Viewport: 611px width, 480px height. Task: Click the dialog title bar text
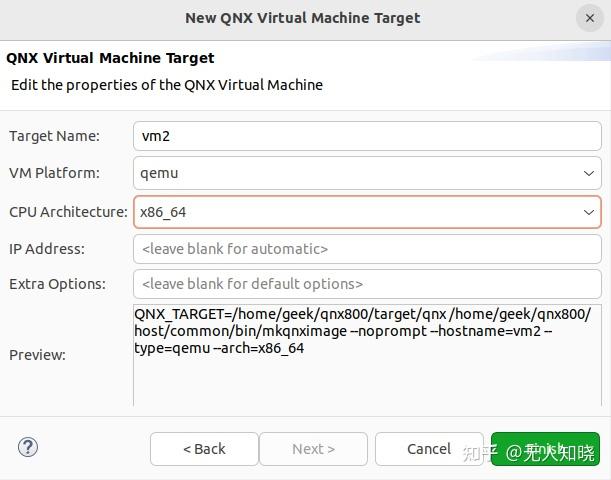tap(302, 18)
